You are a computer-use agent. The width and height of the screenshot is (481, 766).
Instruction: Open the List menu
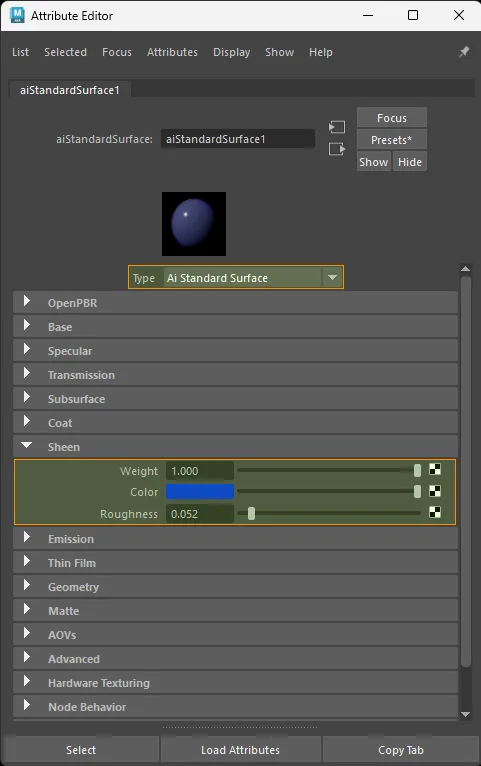coord(21,52)
